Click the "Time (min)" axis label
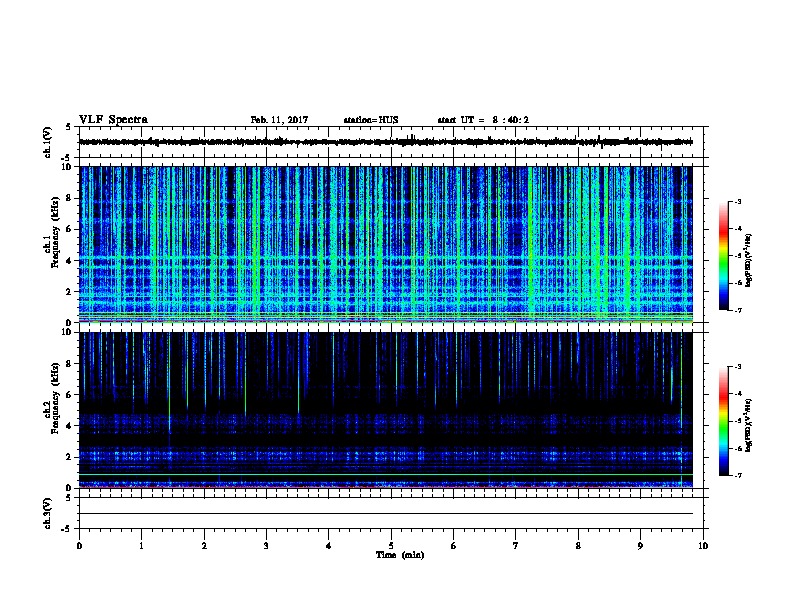The height and width of the screenshot is (612, 792). 400,555
